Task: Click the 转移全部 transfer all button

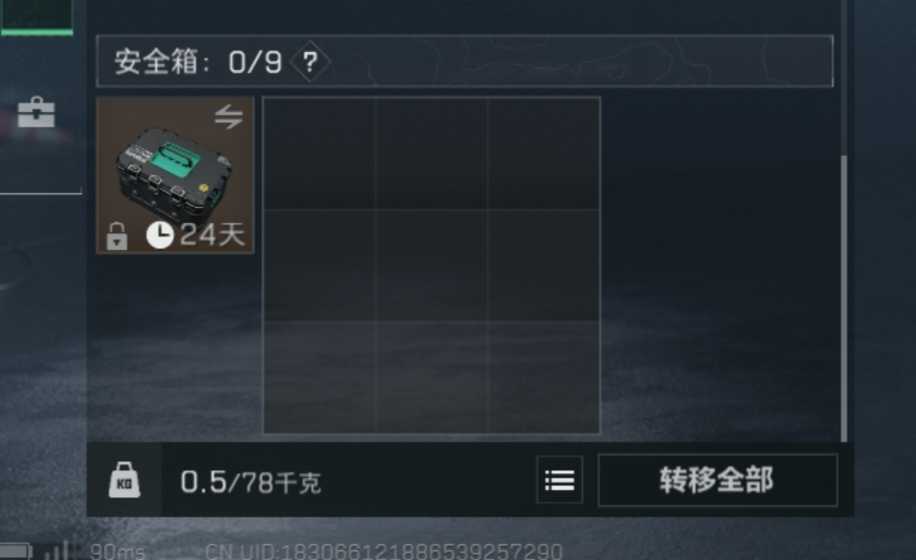Action: [718, 480]
